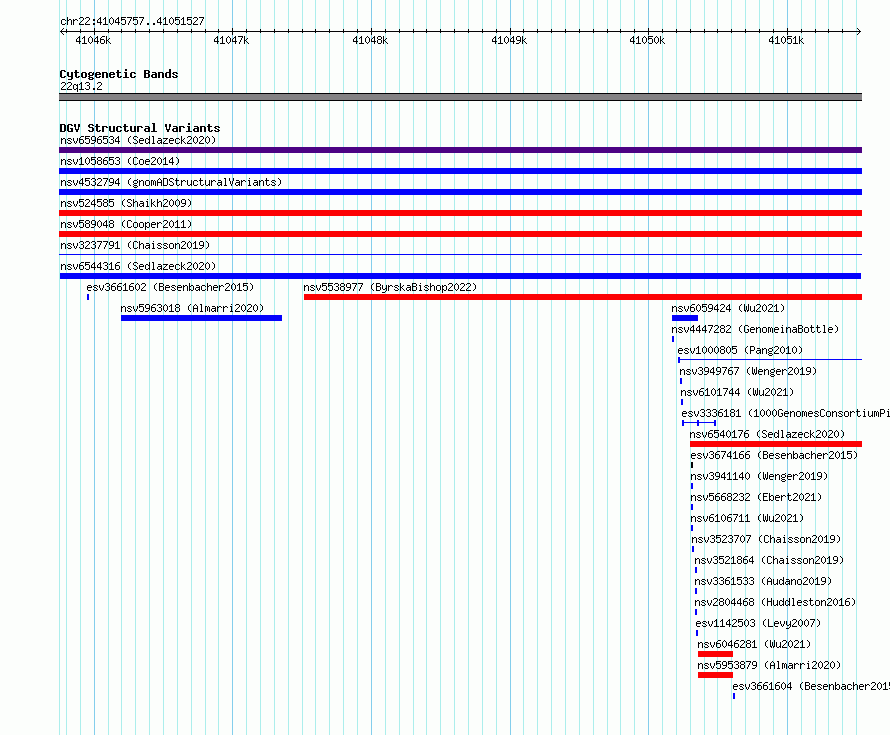Click the 41049k ruler tick label
The width and height of the screenshot is (890, 735).
tap(509, 40)
